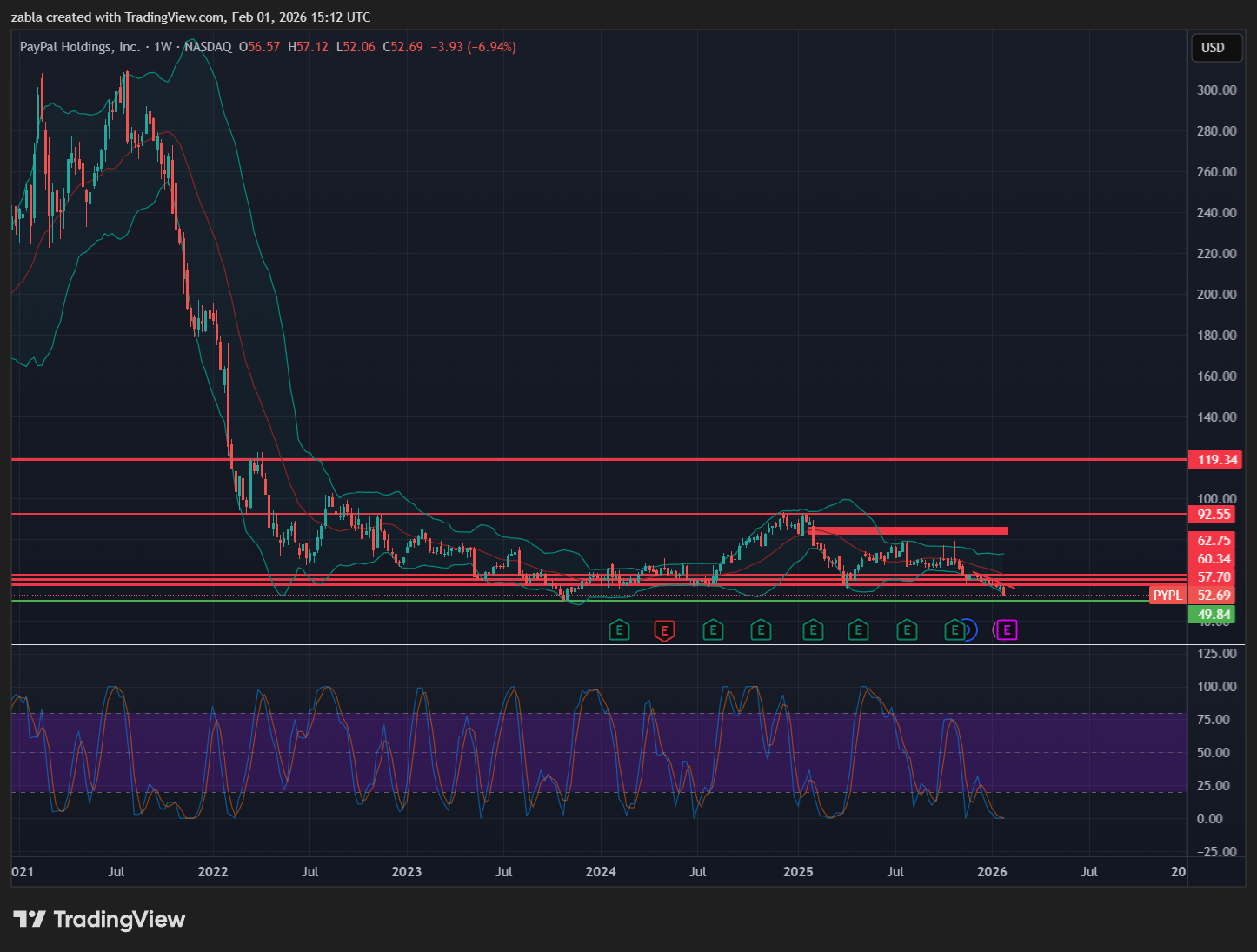Click the green earnings marker nearest the 2025 label

tap(813, 630)
